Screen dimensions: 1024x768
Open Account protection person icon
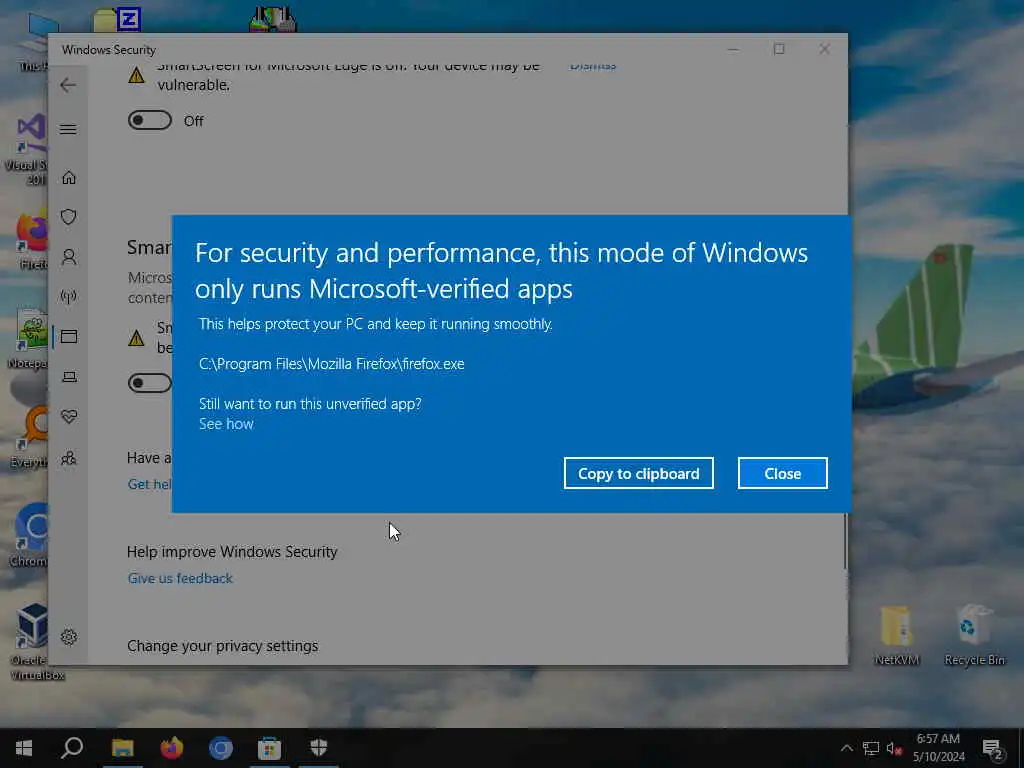[x=69, y=257]
